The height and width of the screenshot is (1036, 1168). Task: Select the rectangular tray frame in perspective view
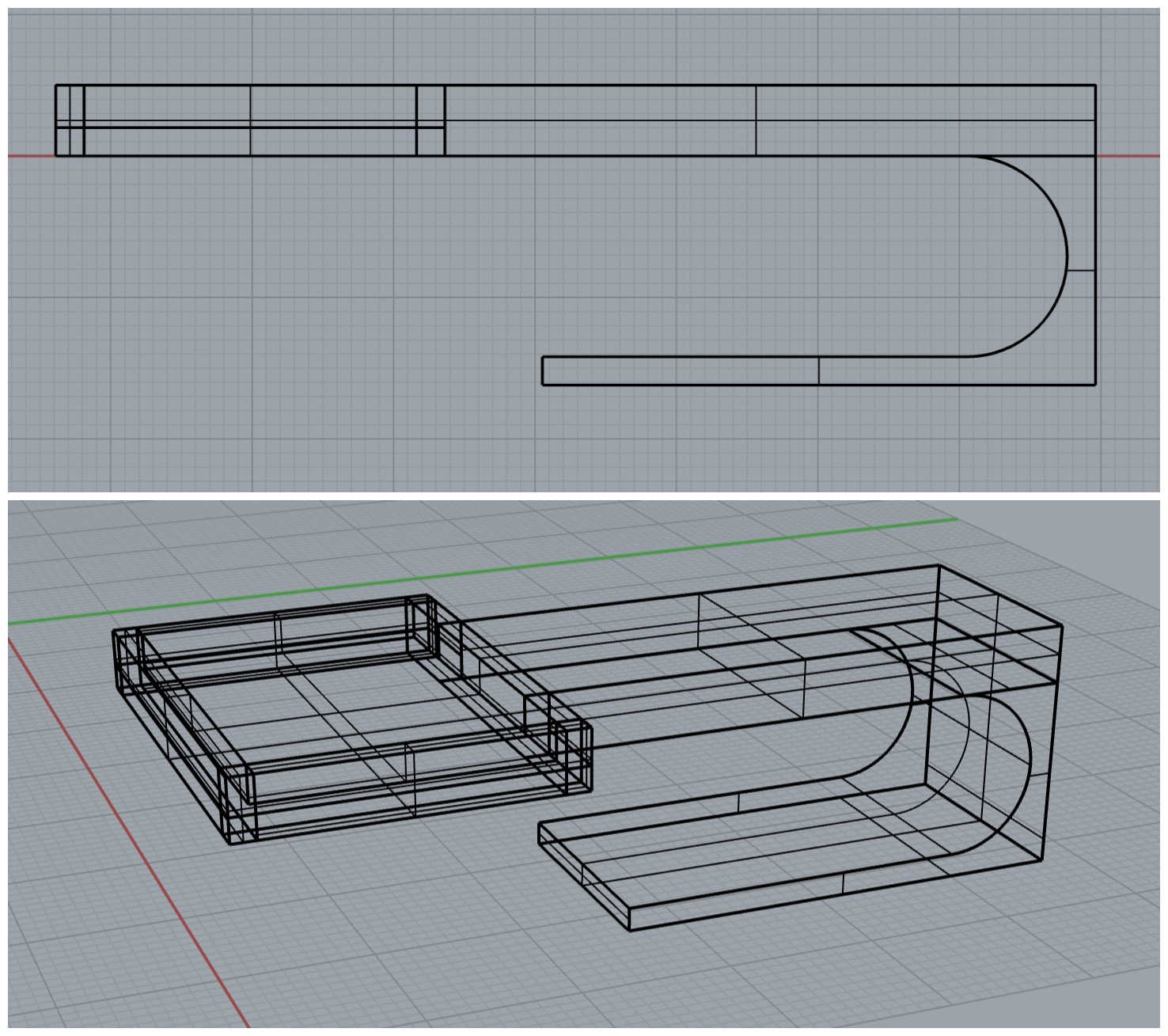tap(352, 719)
